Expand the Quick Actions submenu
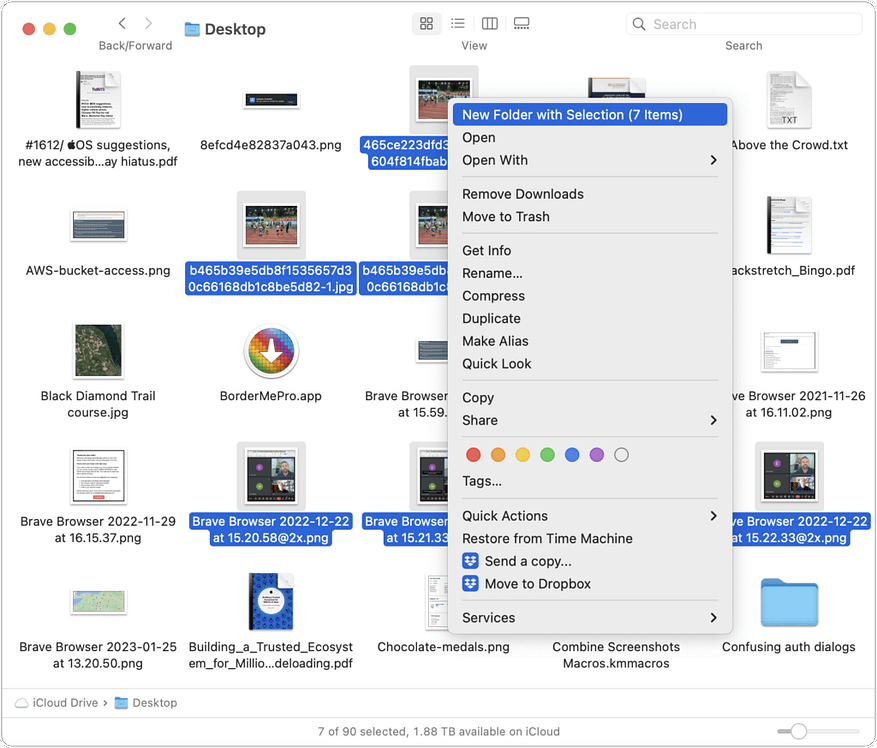This screenshot has height=748, width=877. pyautogui.click(x=713, y=516)
